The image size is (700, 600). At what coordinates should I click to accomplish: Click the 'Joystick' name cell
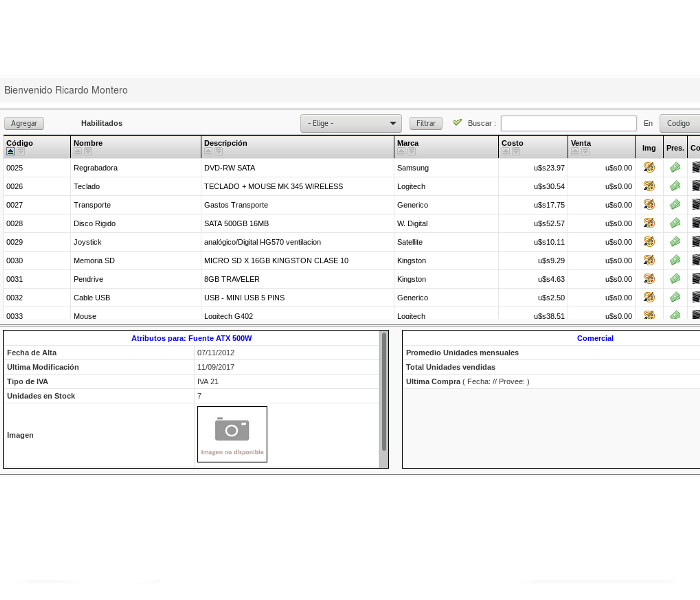click(x=88, y=242)
